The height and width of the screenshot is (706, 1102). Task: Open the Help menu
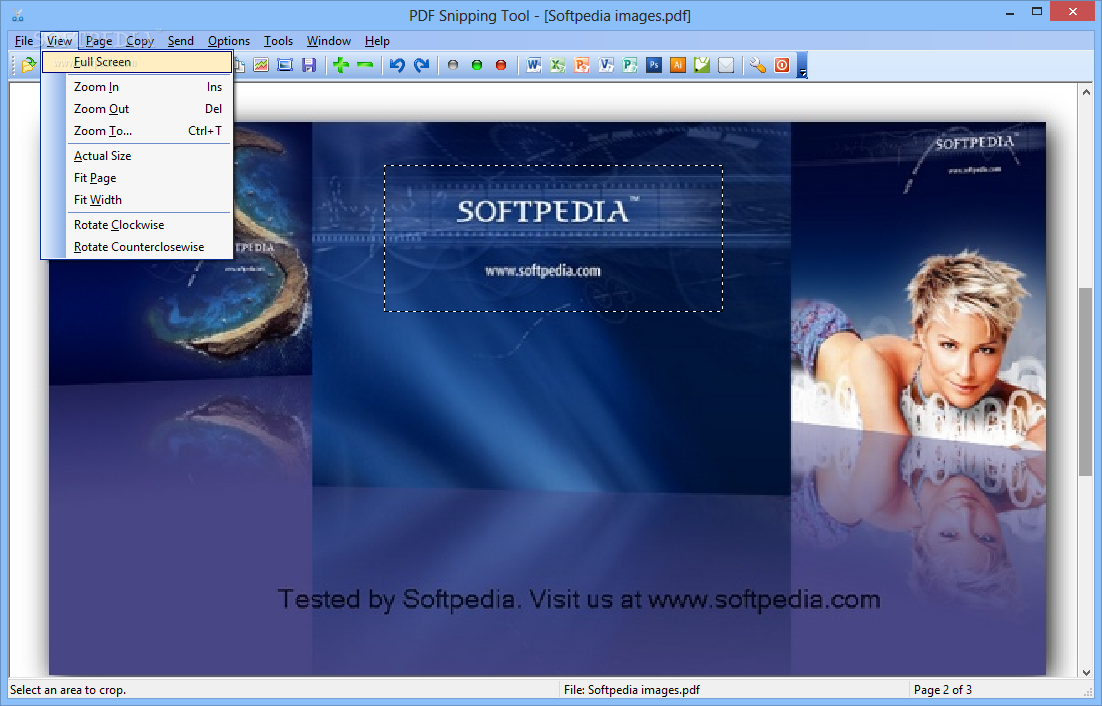pos(377,41)
